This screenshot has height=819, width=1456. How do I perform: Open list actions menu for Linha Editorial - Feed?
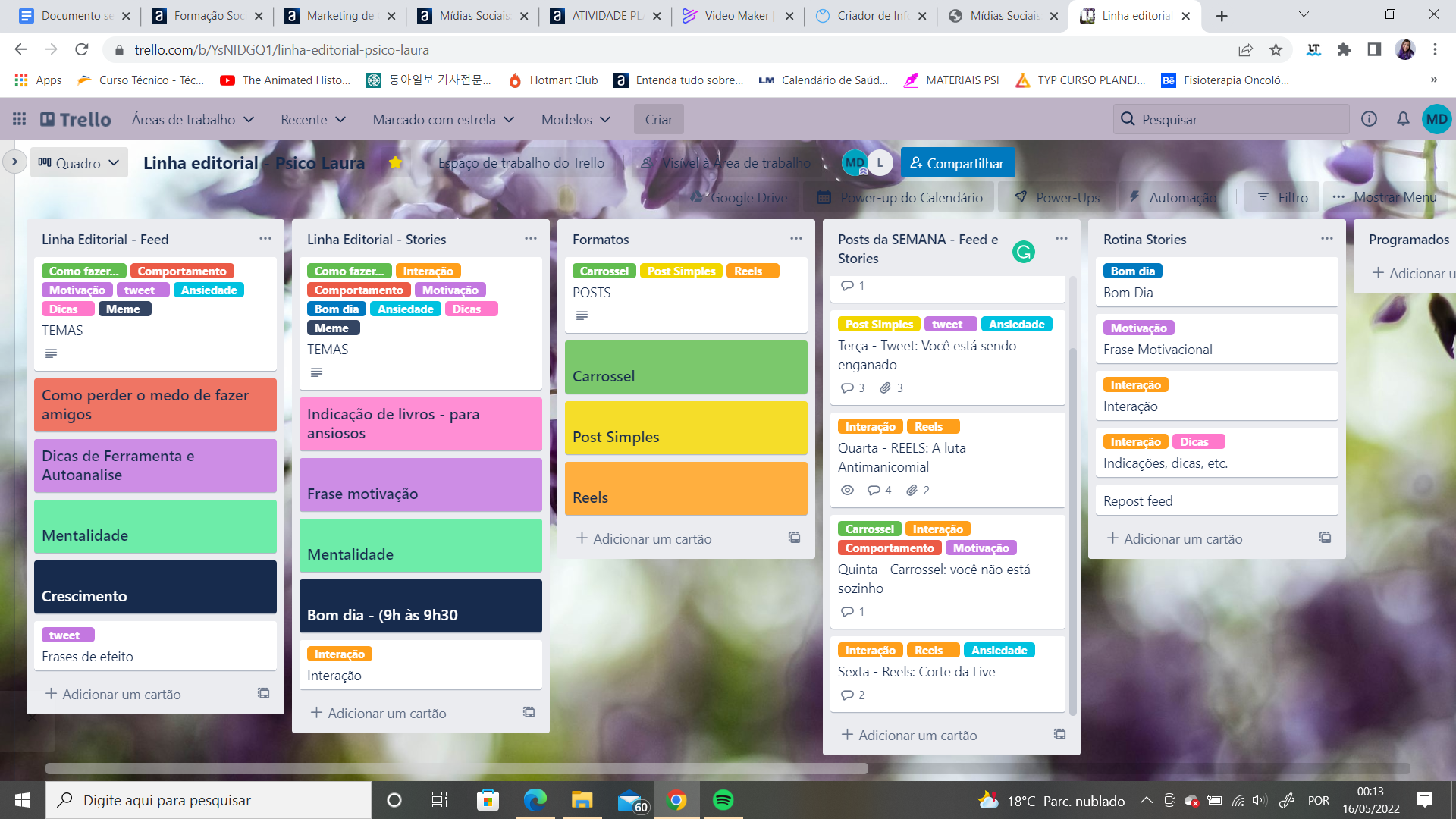pos(265,238)
